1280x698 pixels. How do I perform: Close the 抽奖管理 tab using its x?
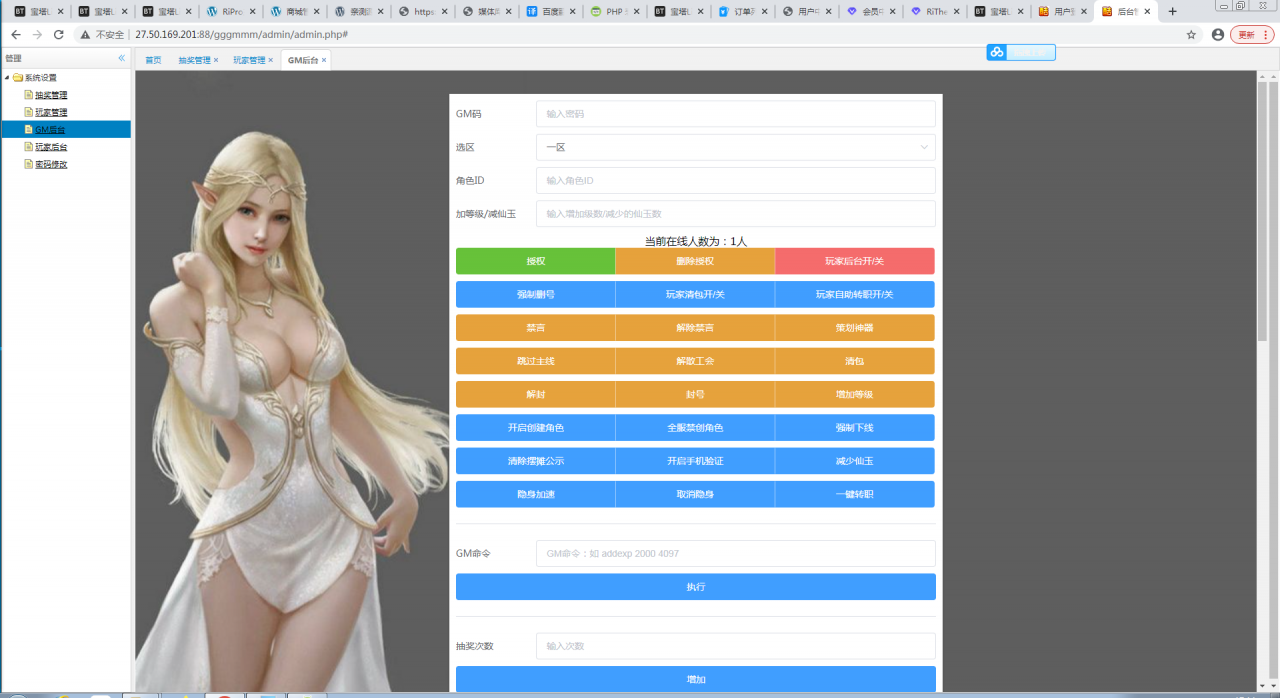pos(216,60)
